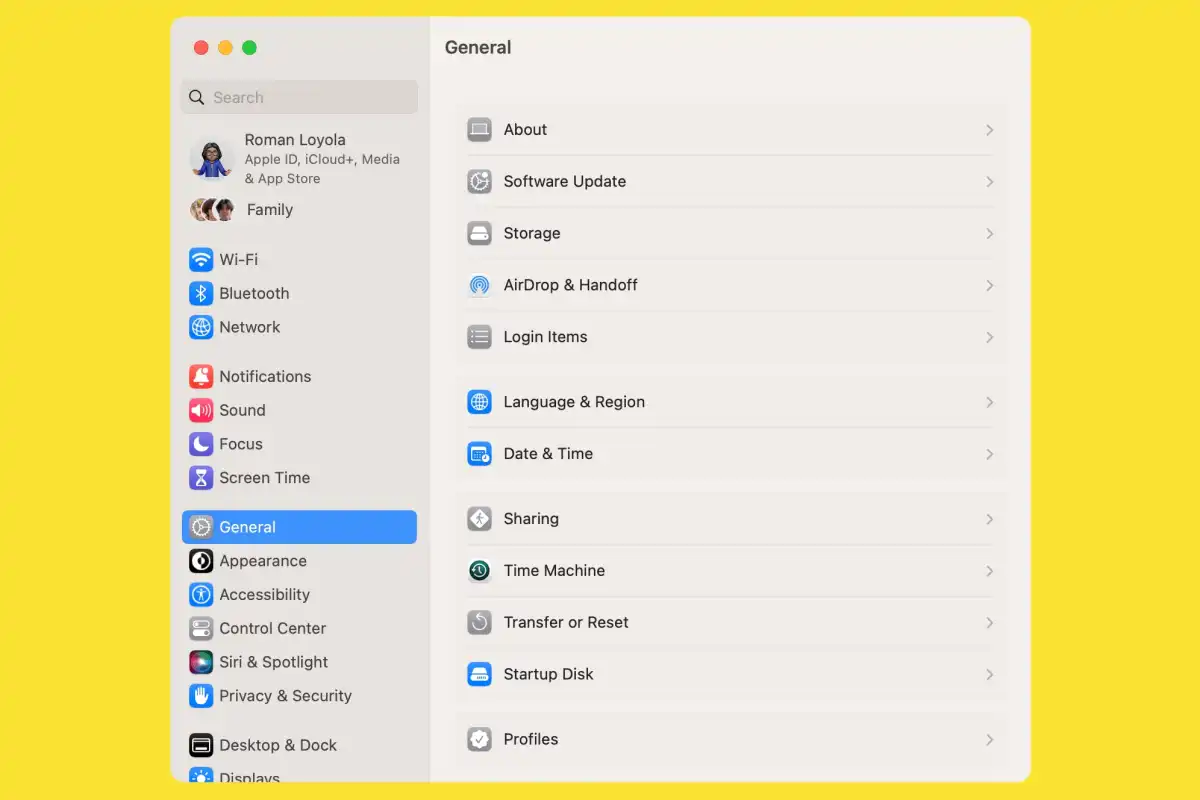Click the chevron on Storage row
Viewport: 1200px width, 800px height.
989,233
